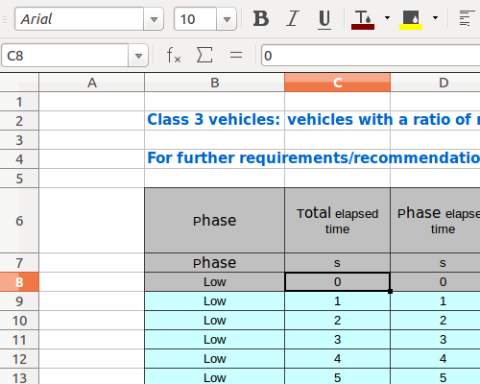Select 'Low' cell in row 9
Image resolution: width=480 pixels, height=384 pixels.
click(x=215, y=301)
